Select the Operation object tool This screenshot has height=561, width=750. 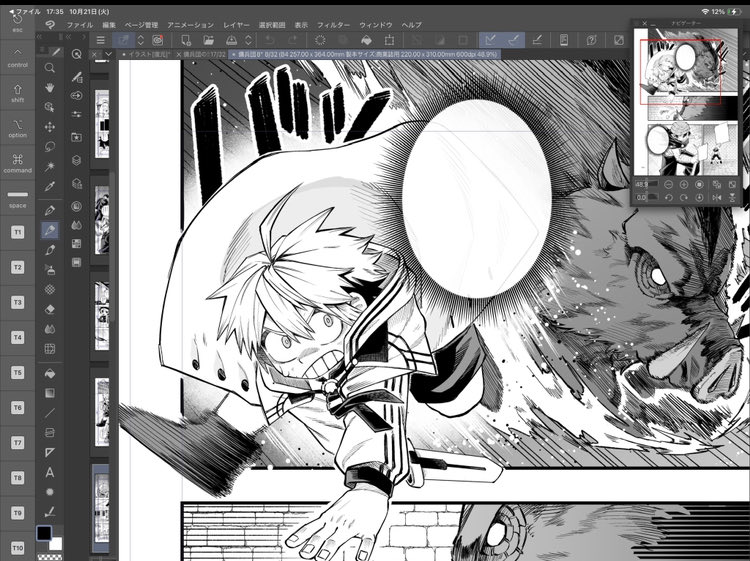pos(50,107)
